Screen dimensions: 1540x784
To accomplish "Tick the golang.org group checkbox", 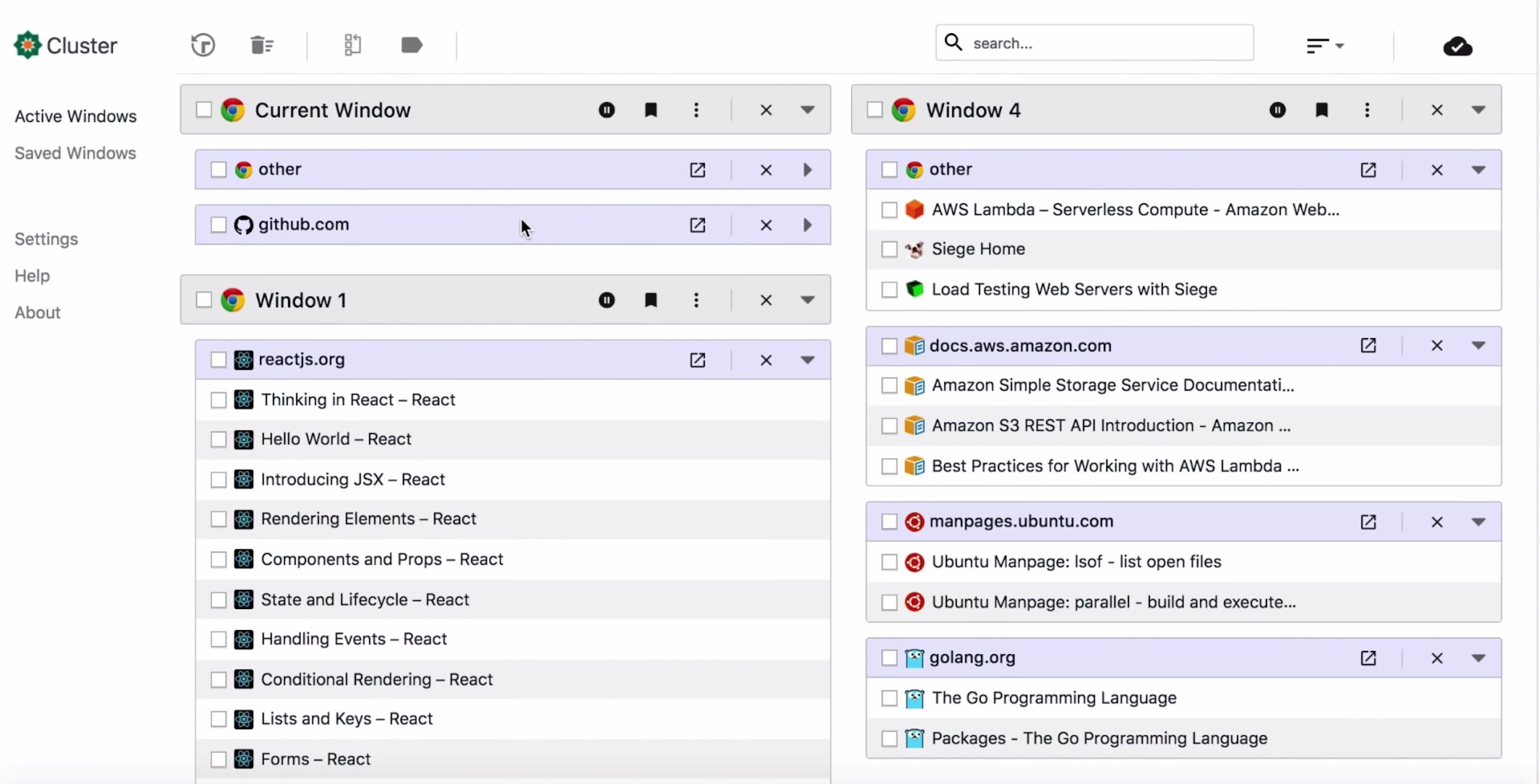I will point(889,658).
